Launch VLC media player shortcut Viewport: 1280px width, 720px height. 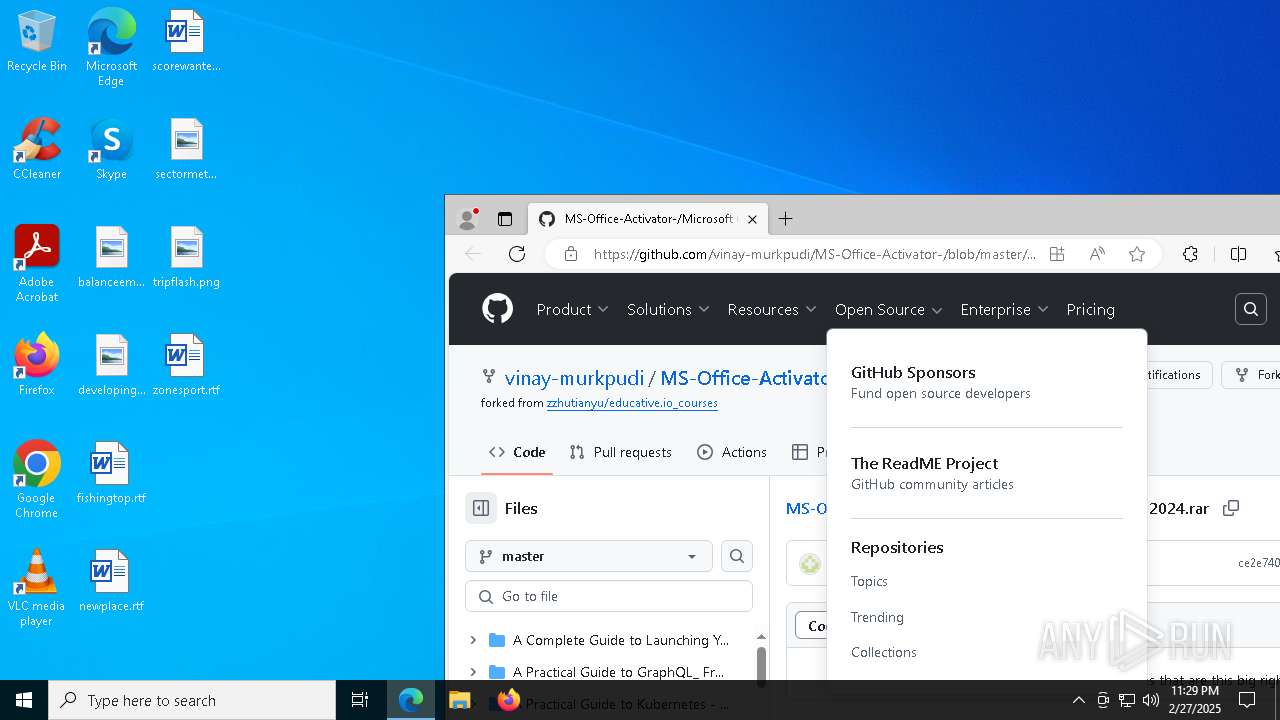click(37, 589)
